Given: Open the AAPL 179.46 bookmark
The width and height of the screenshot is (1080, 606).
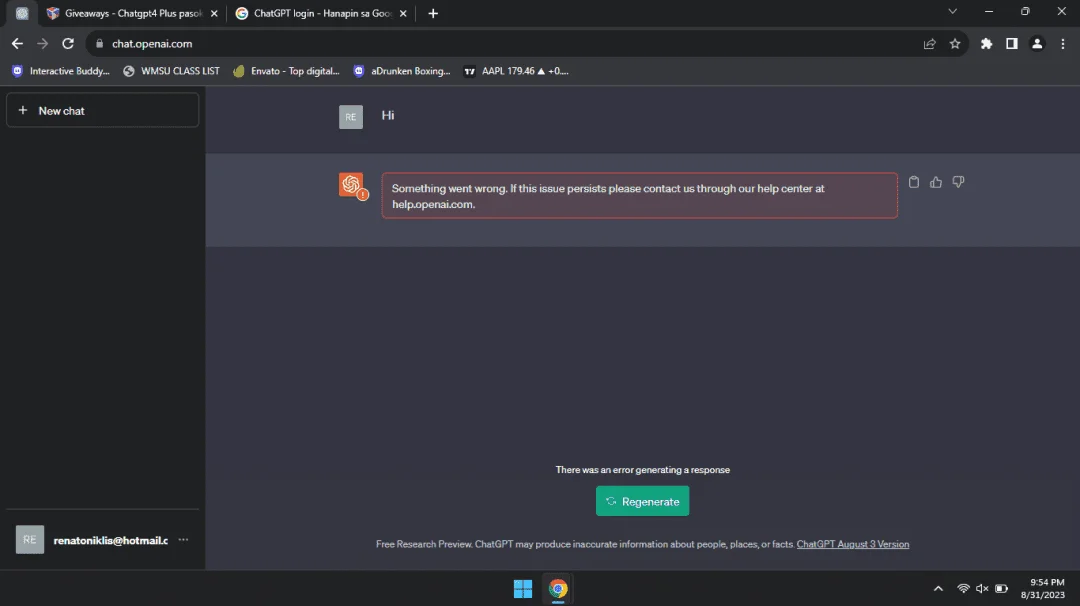Looking at the screenshot, I should point(517,71).
